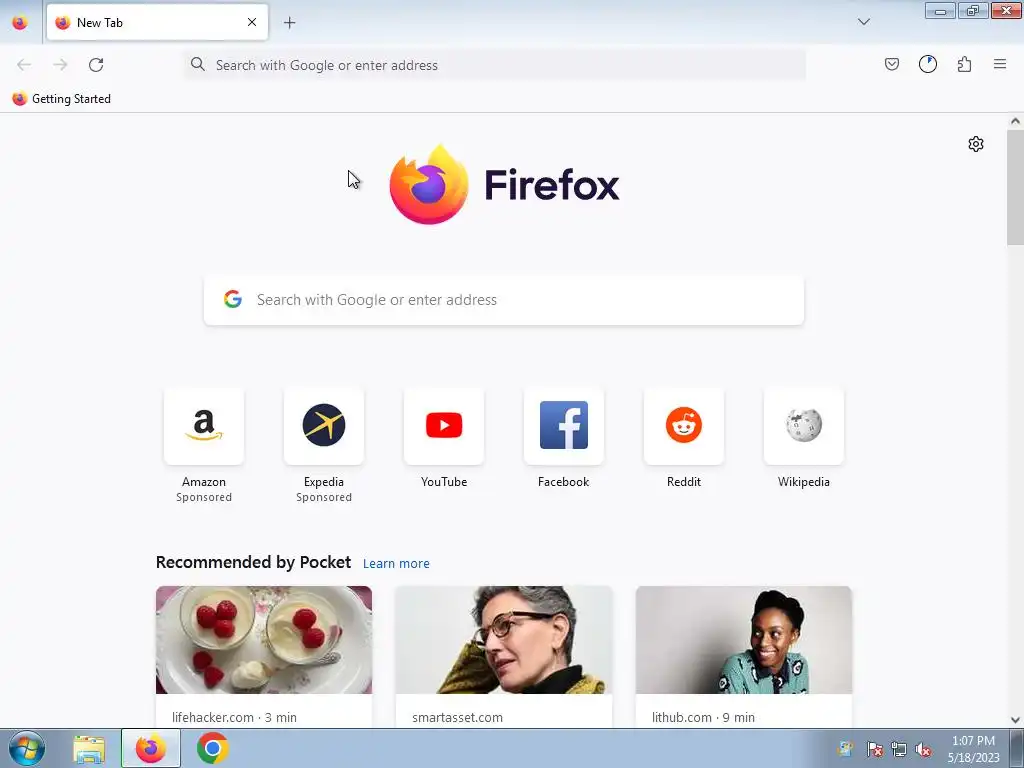Click the Learn more Pocket link

click(x=396, y=564)
